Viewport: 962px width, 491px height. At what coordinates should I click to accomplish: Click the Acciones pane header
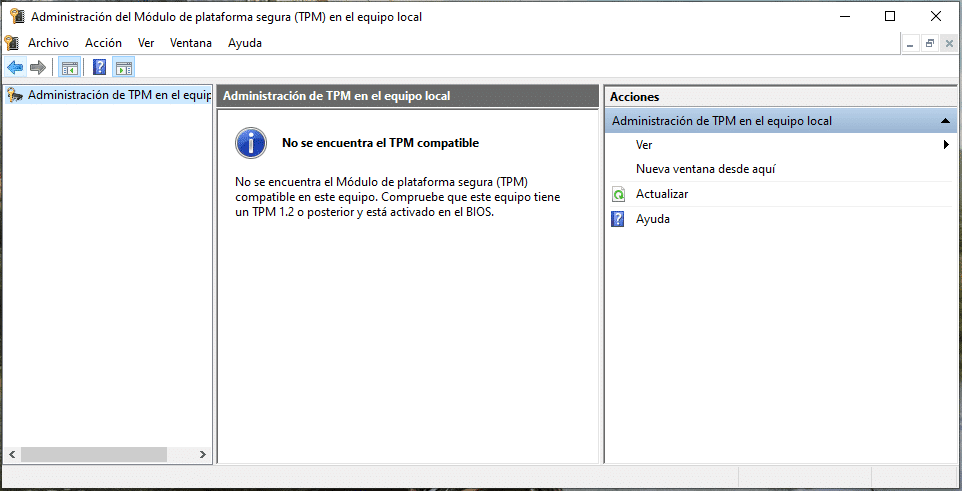click(781, 97)
